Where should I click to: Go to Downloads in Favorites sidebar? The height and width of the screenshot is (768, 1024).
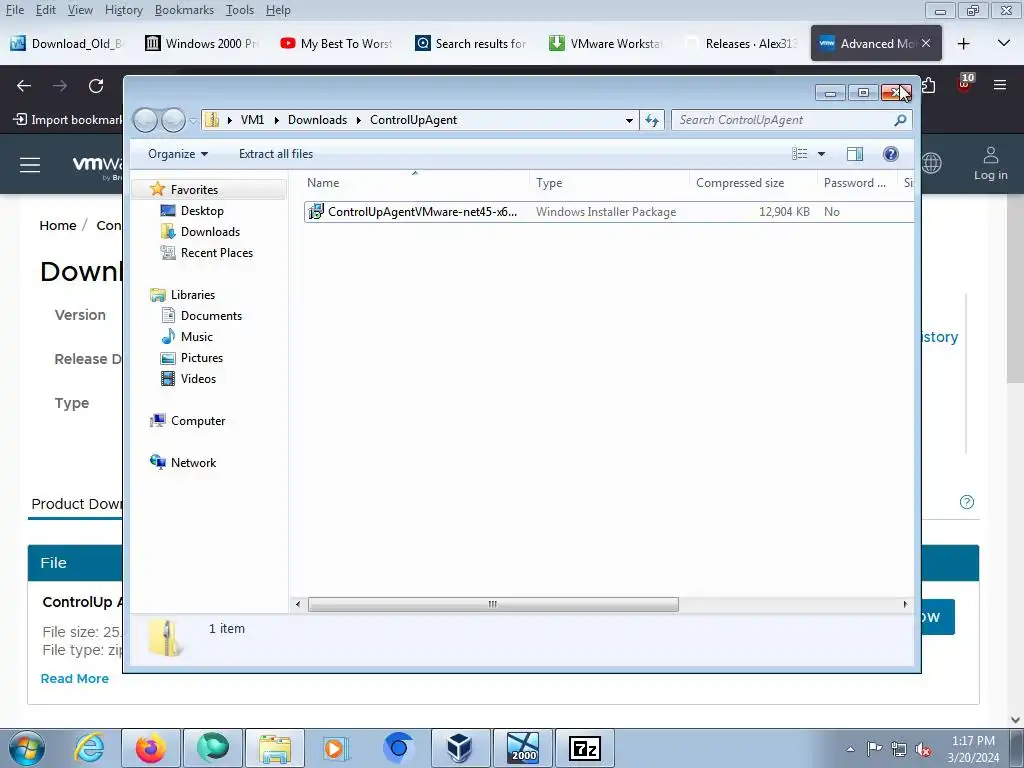pyautogui.click(x=210, y=232)
